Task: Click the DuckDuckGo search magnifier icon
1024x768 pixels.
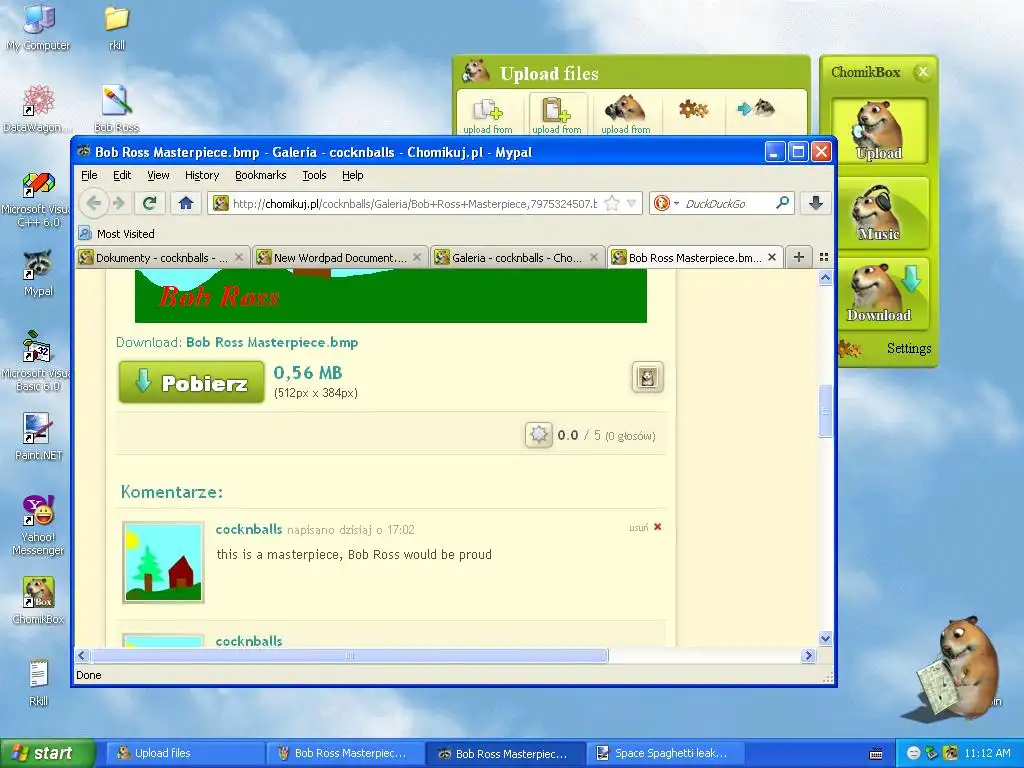Action: click(782, 203)
